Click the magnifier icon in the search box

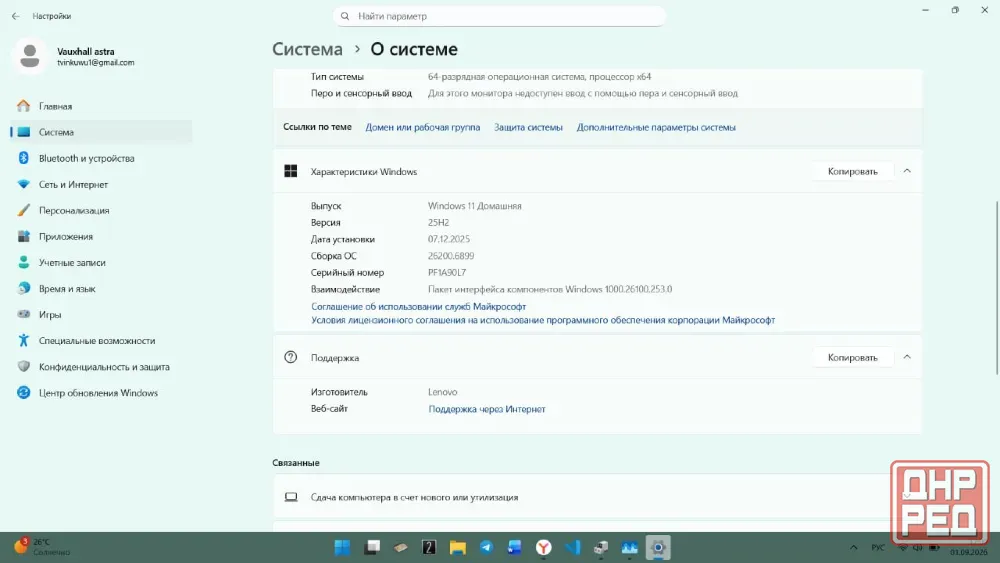click(345, 16)
